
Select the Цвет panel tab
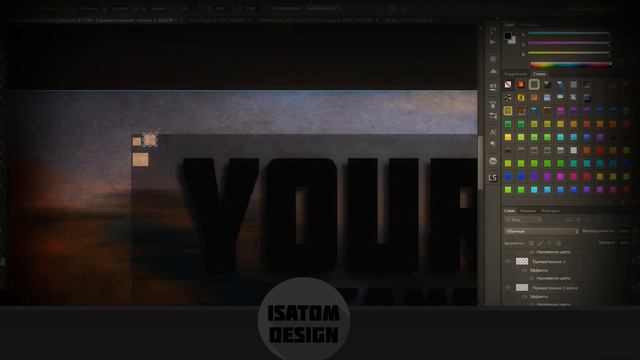509,25
